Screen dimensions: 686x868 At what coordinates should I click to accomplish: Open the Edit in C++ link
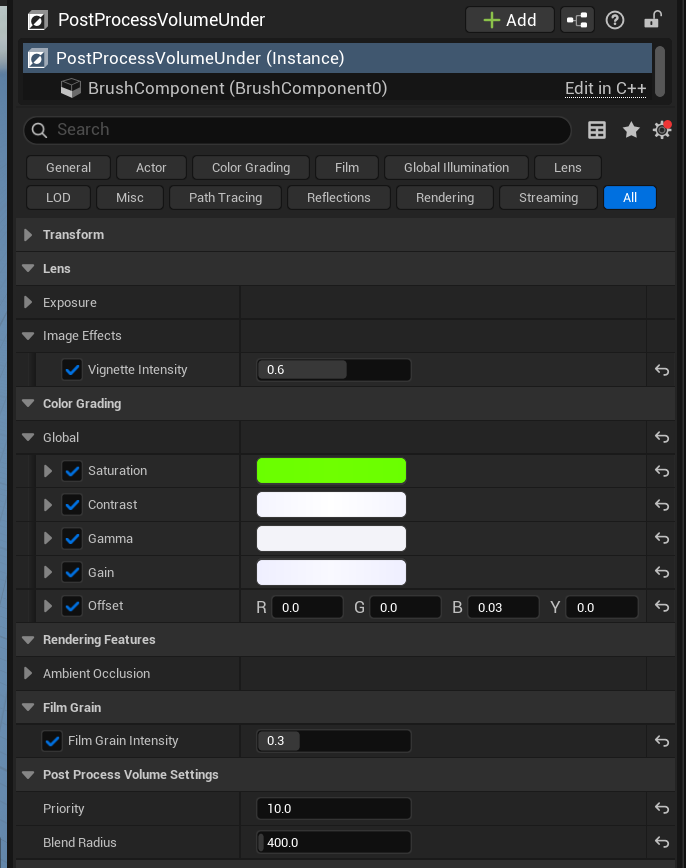click(605, 89)
